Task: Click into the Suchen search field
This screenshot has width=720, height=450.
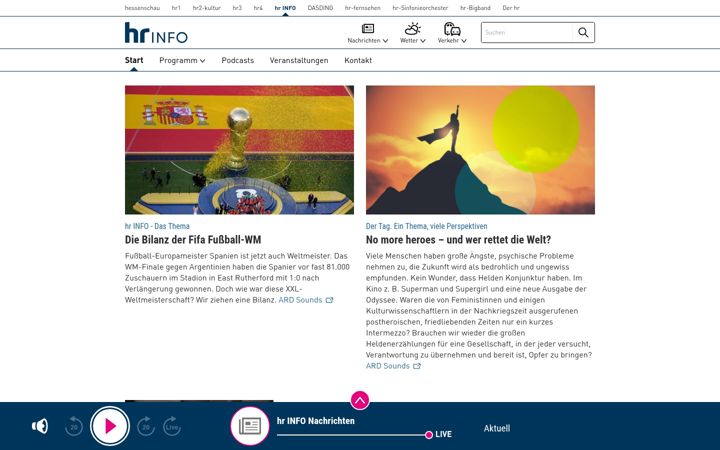Action: [x=527, y=33]
